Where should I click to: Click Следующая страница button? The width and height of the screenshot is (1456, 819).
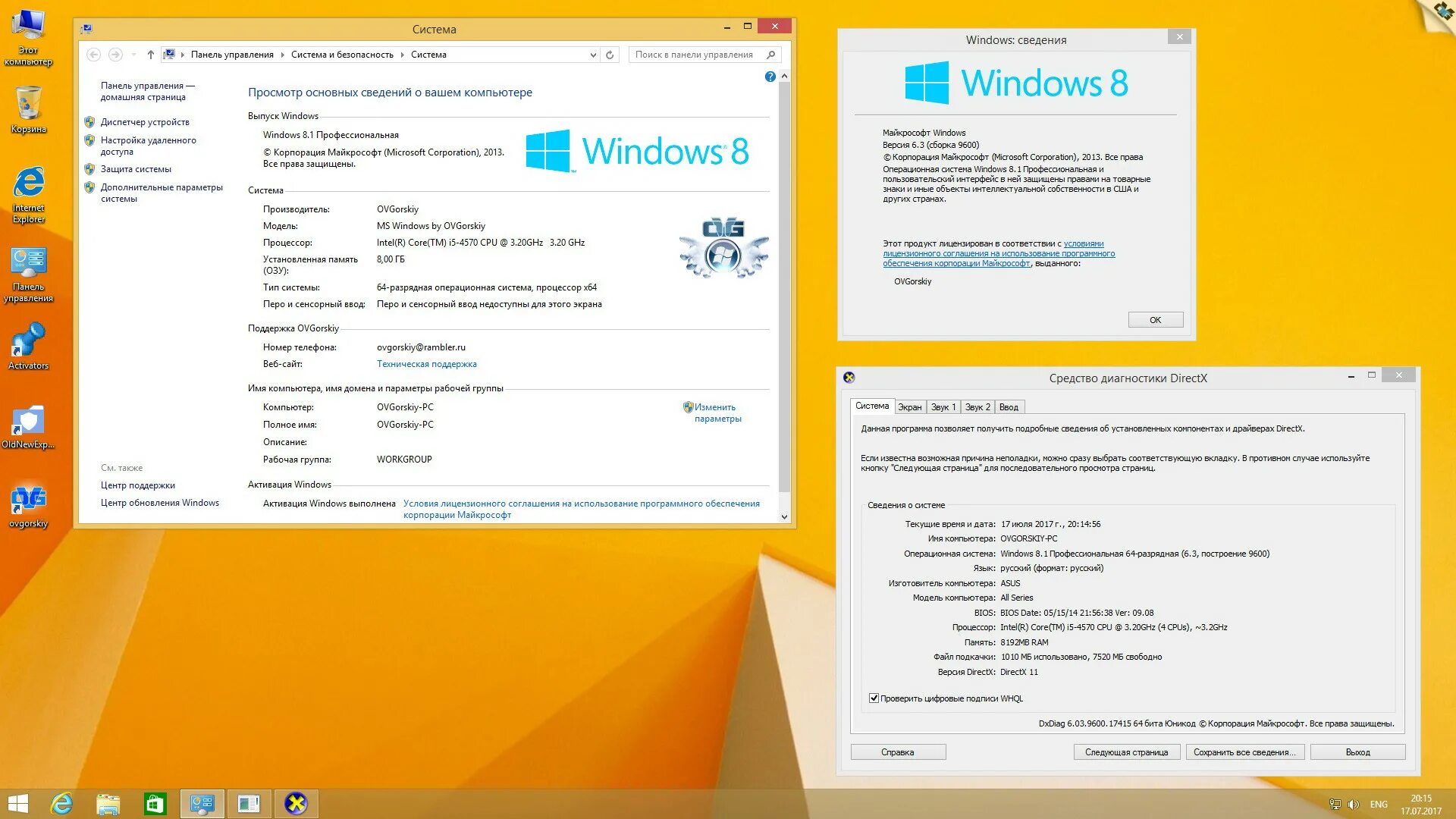coord(1126,752)
